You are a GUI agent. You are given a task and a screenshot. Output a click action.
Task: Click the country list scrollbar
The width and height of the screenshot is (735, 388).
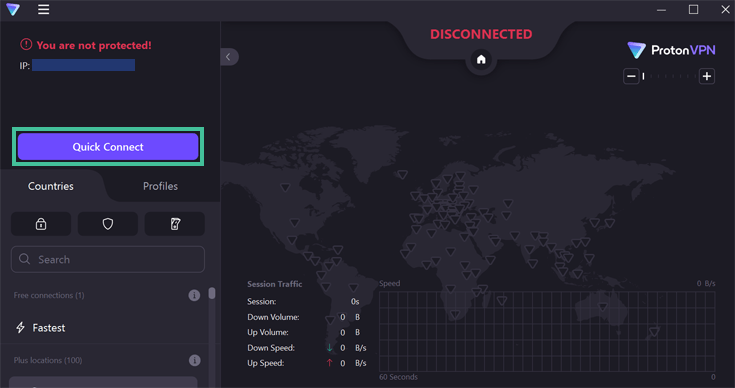click(x=212, y=293)
